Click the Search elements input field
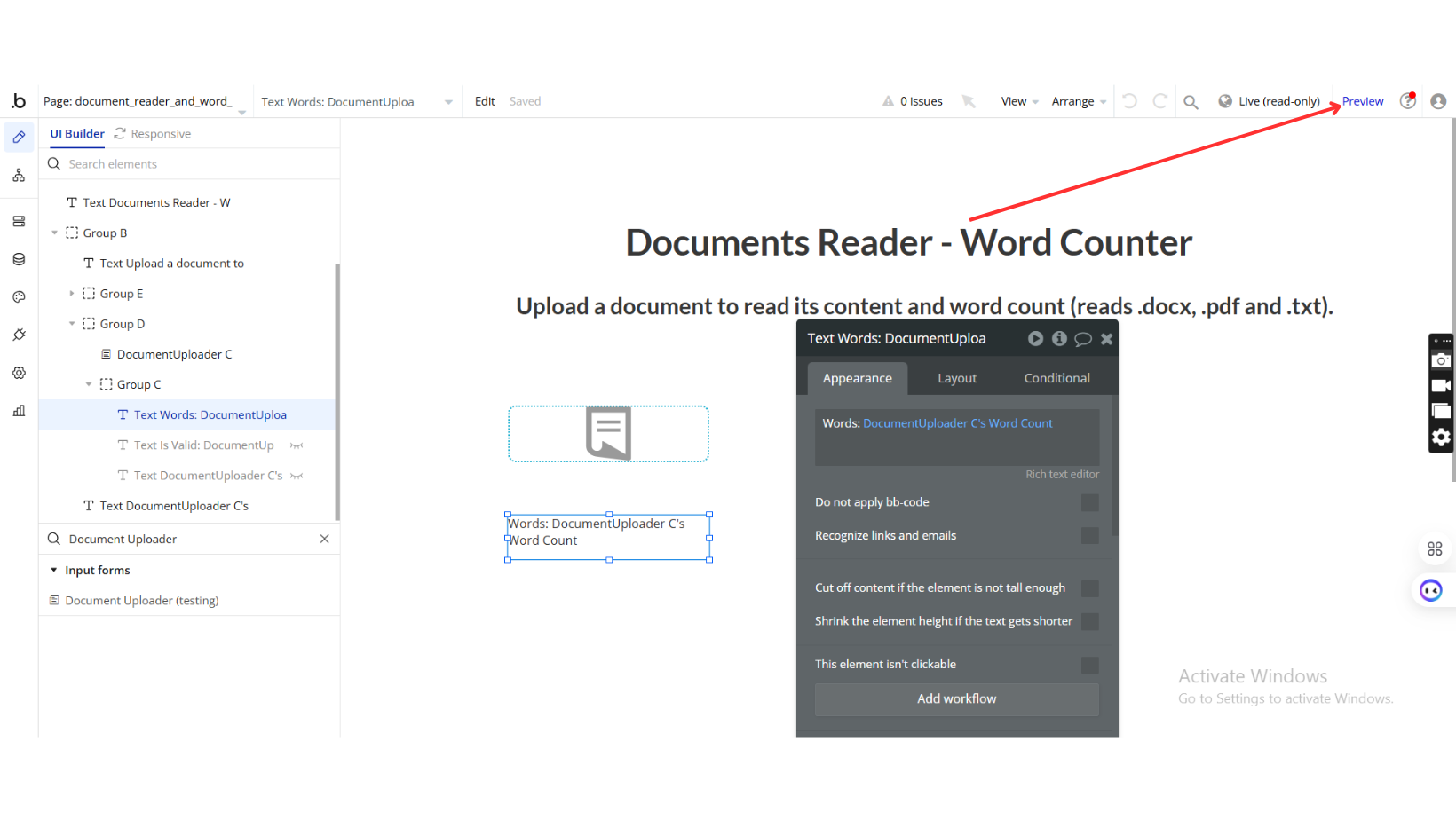This screenshot has height=820, width=1456. 195,164
